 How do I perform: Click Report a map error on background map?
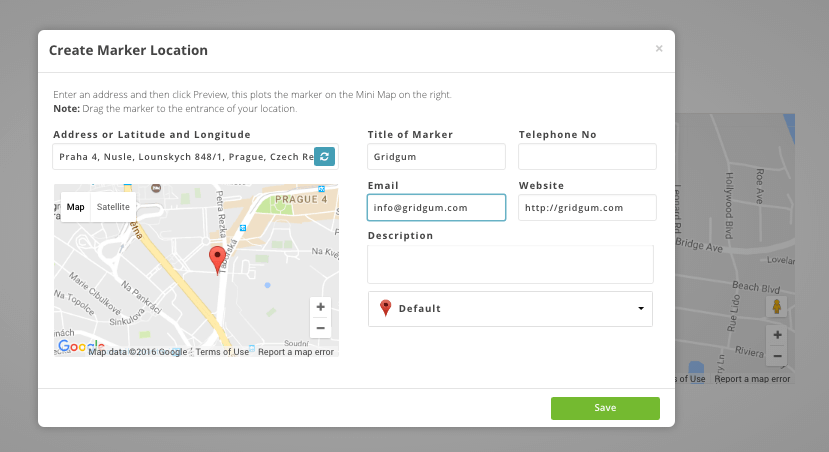pos(752,379)
